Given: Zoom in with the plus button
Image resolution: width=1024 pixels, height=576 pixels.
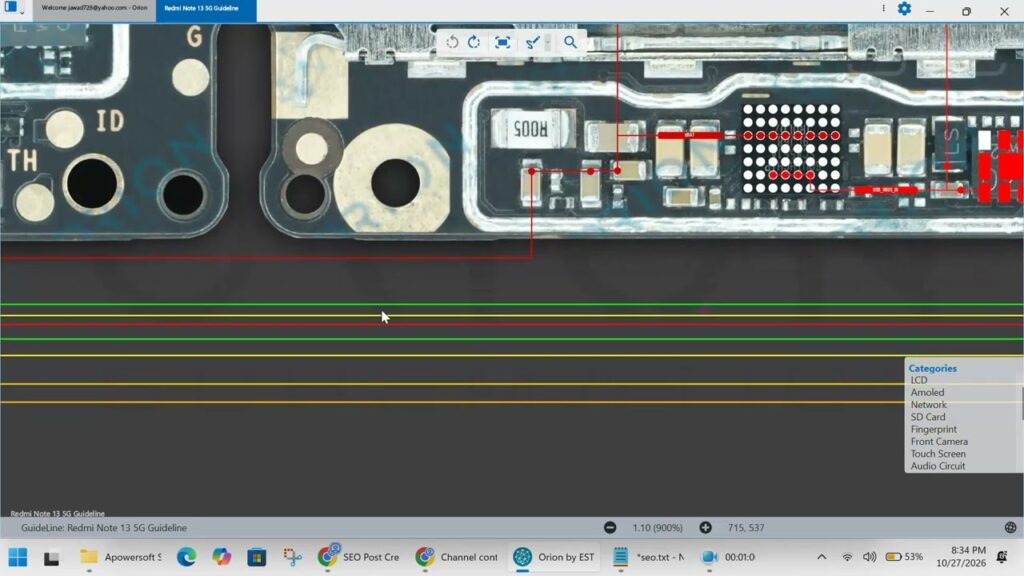Looking at the screenshot, I should pos(705,528).
